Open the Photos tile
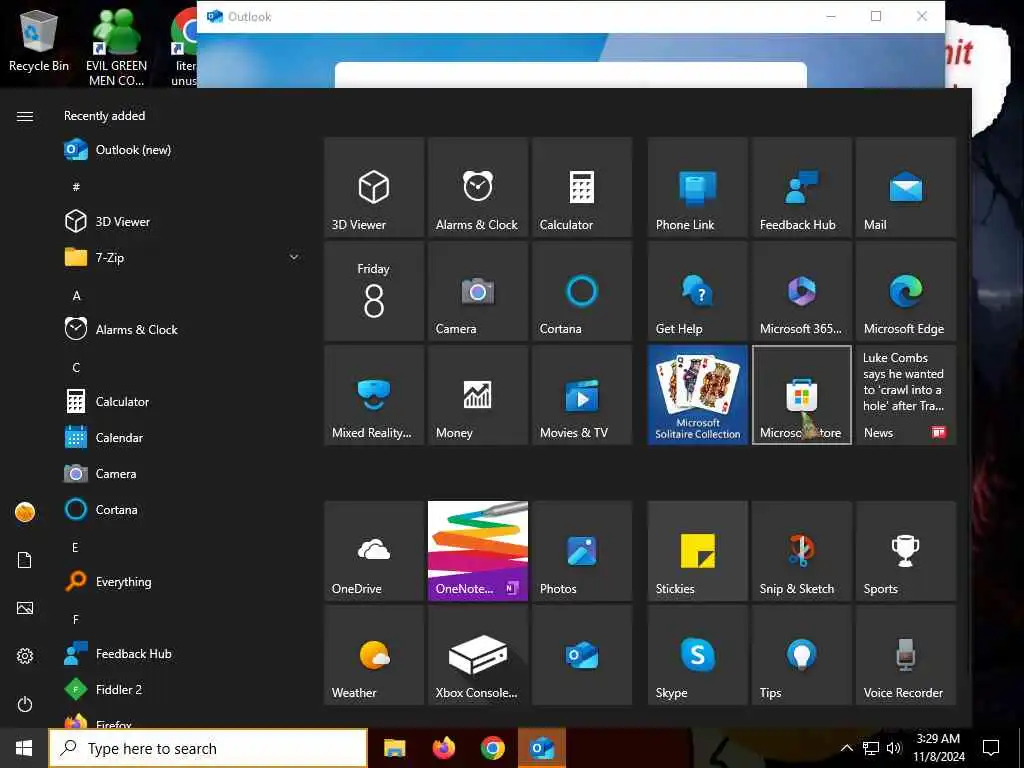Viewport: 1024px width, 768px height. point(581,551)
